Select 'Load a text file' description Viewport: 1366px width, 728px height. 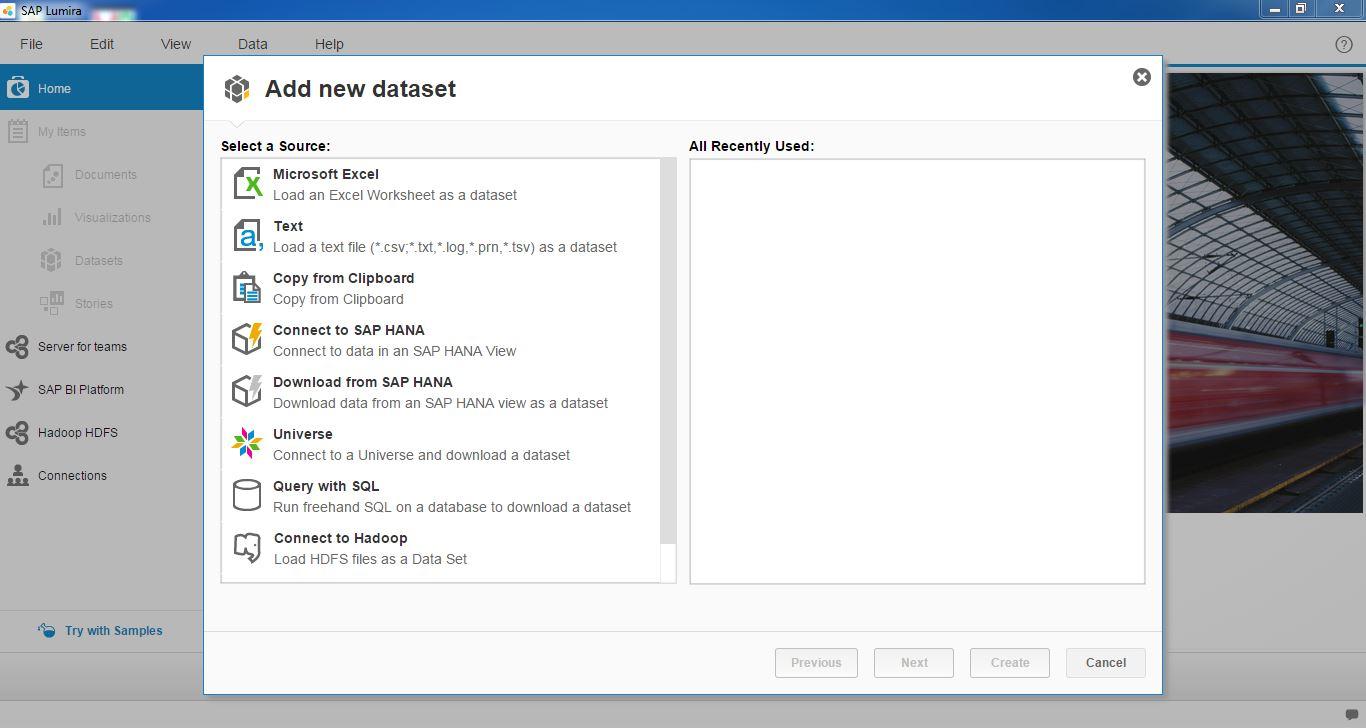click(445, 247)
